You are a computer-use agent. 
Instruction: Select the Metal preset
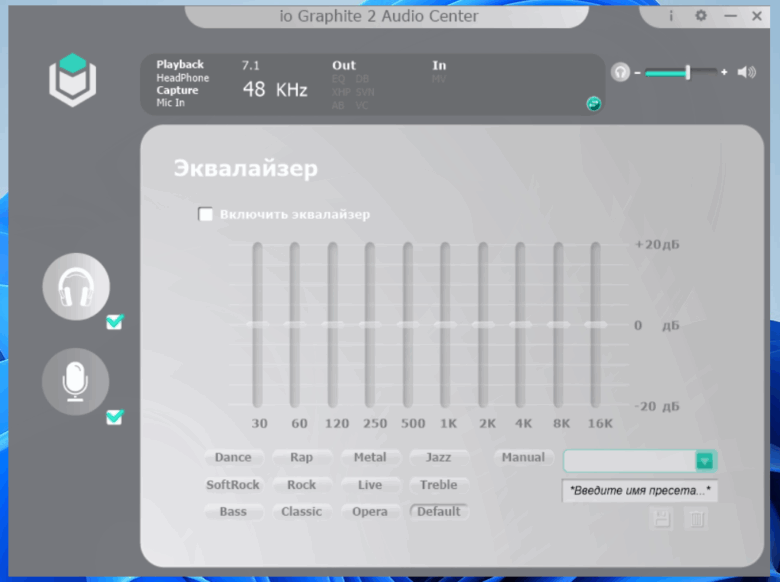[370, 457]
